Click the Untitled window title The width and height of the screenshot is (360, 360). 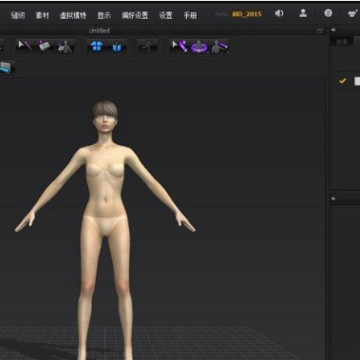[x=99, y=31]
